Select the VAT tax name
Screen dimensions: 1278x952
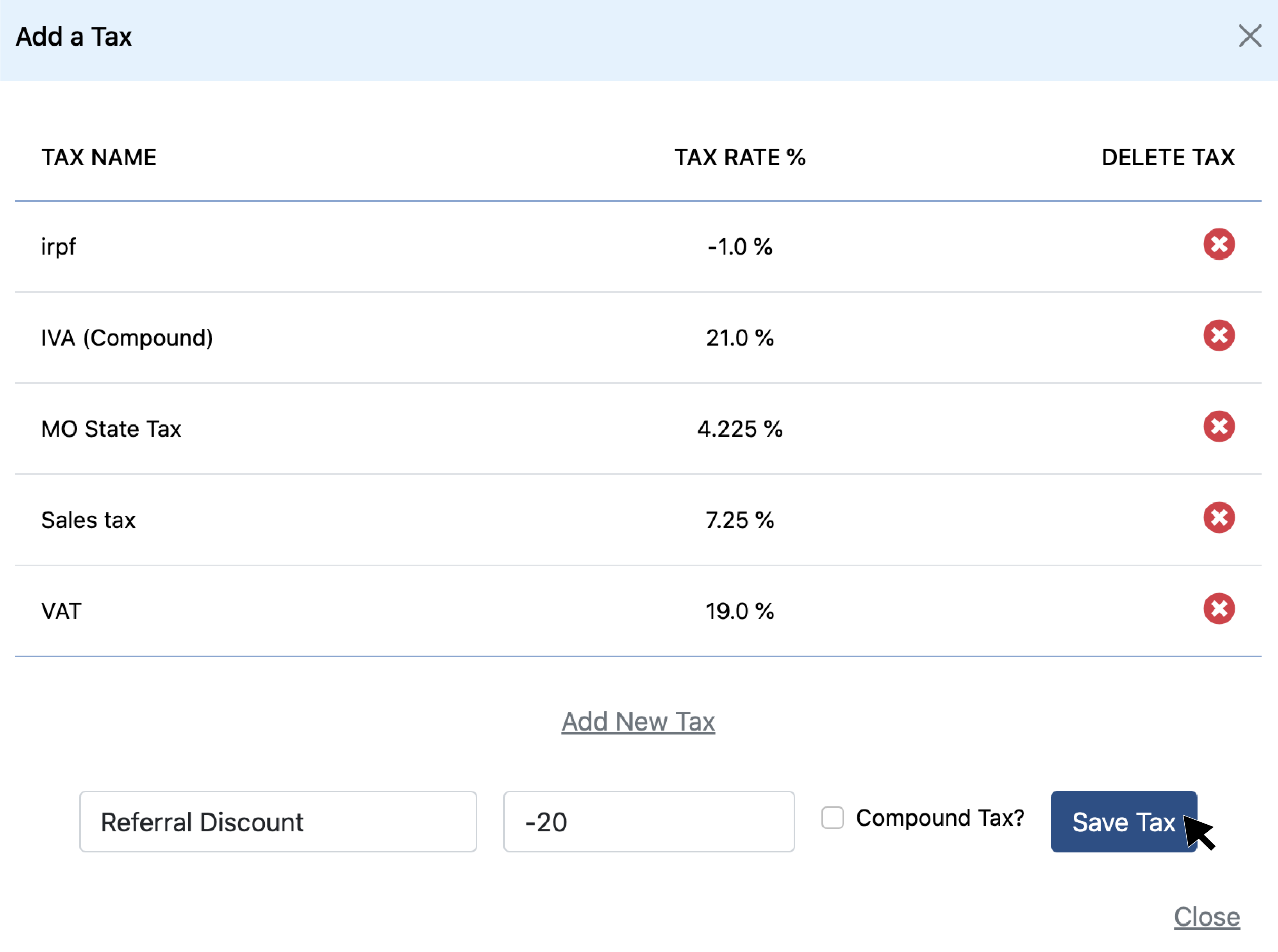point(61,611)
